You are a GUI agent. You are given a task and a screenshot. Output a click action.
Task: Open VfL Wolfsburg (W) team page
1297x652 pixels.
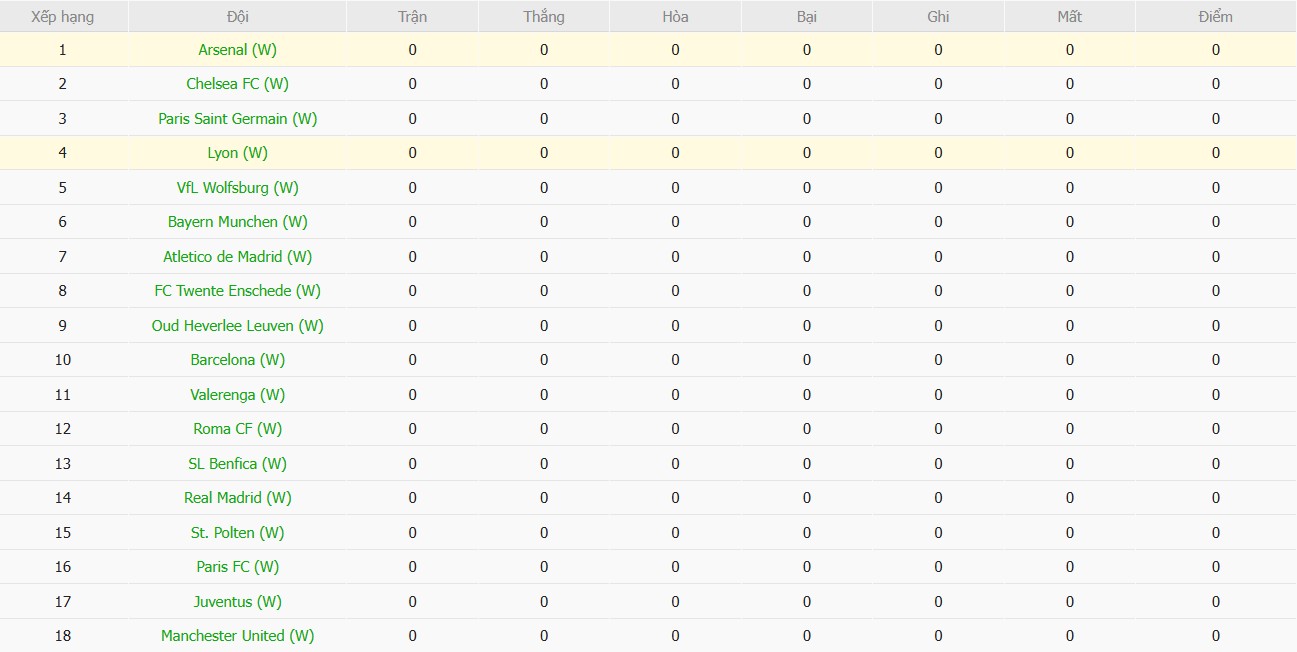237,188
